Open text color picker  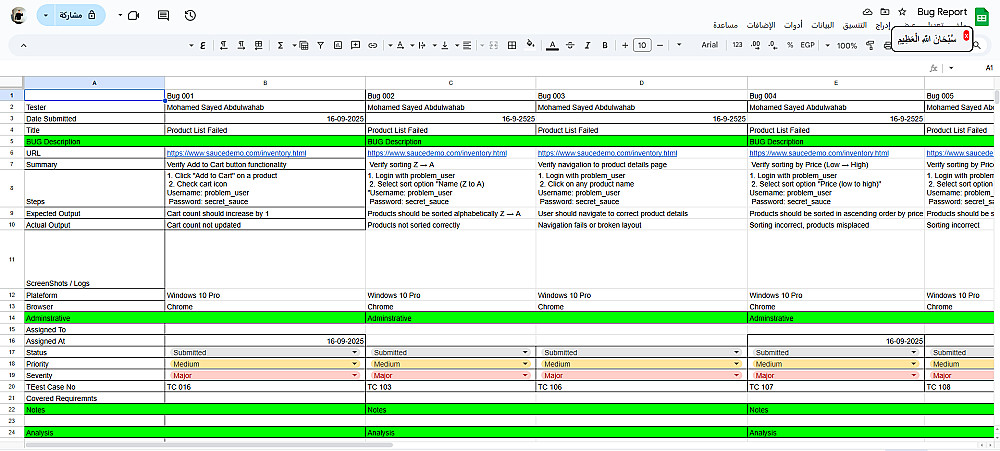(552, 45)
